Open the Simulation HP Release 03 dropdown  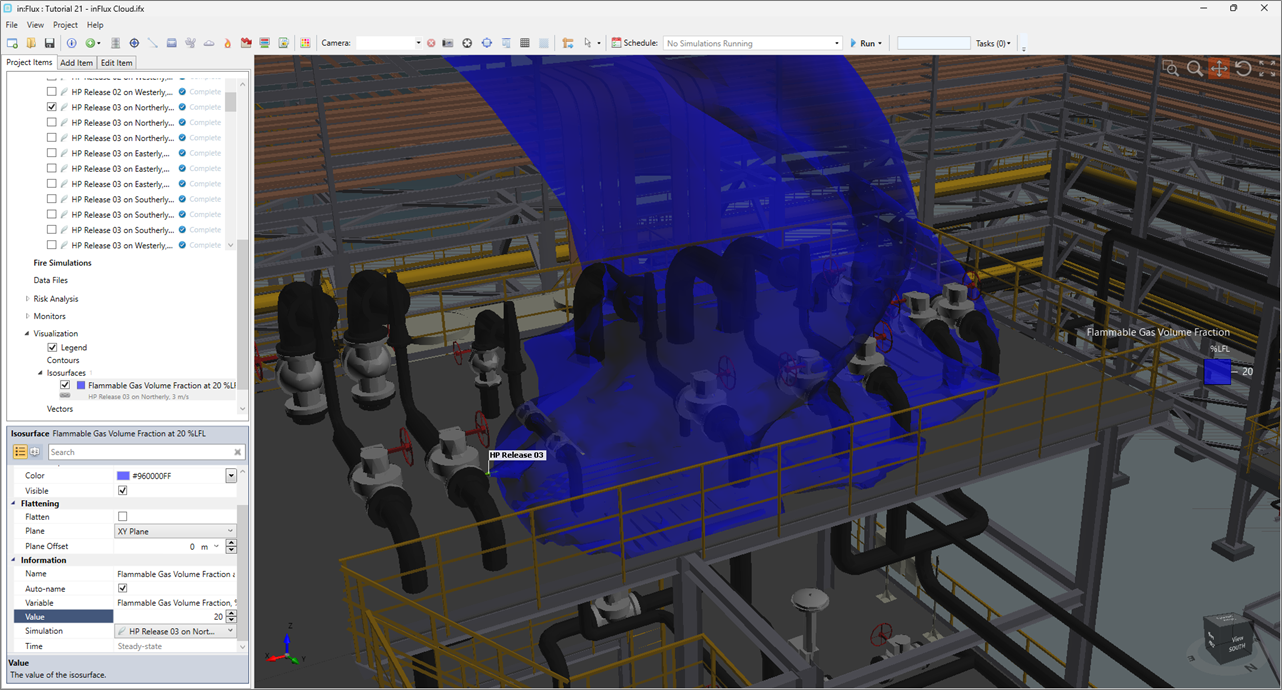pyautogui.click(x=176, y=631)
